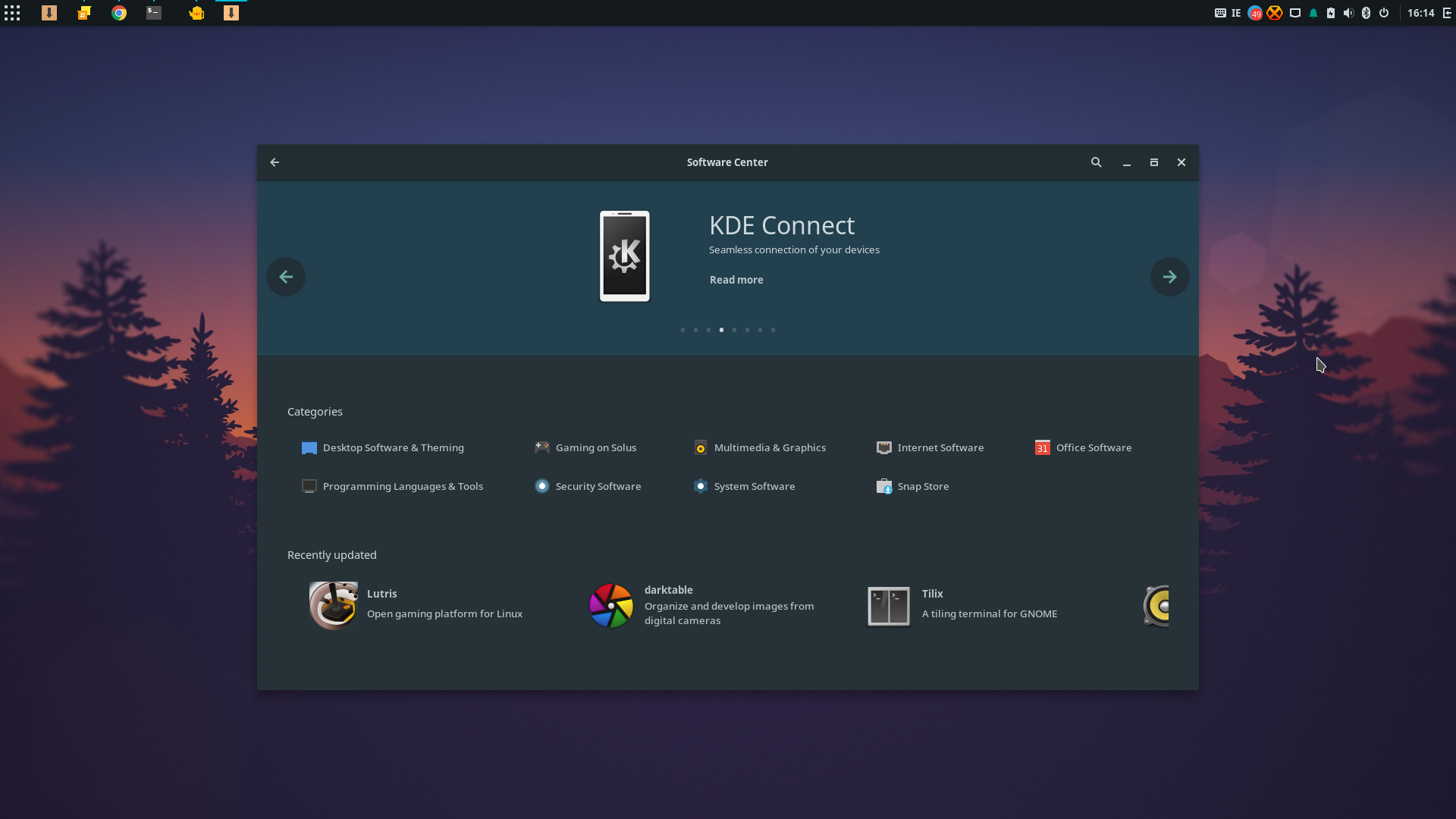Open the applications grid menu
Image resolution: width=1456 pixels, height=819 pixels.
[x=12, y=13]
